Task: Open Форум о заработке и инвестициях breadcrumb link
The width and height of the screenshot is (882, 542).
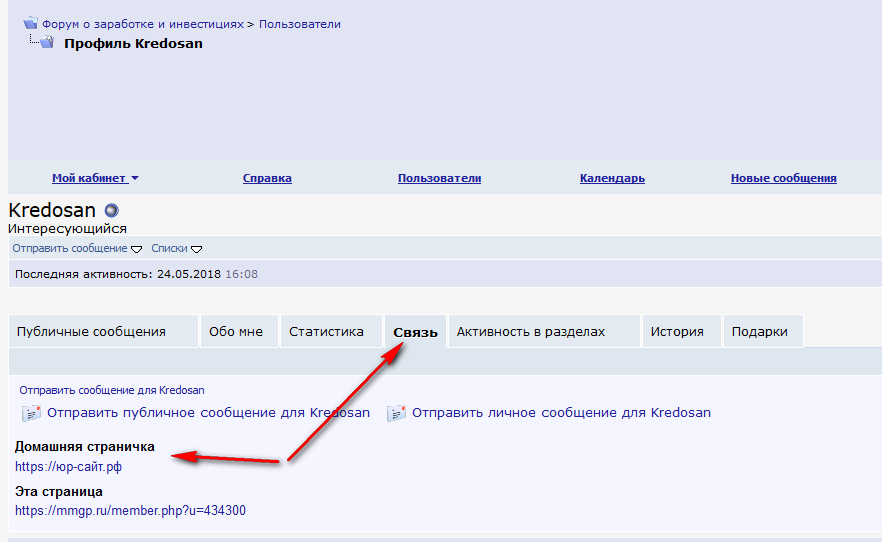Action: 143,24
